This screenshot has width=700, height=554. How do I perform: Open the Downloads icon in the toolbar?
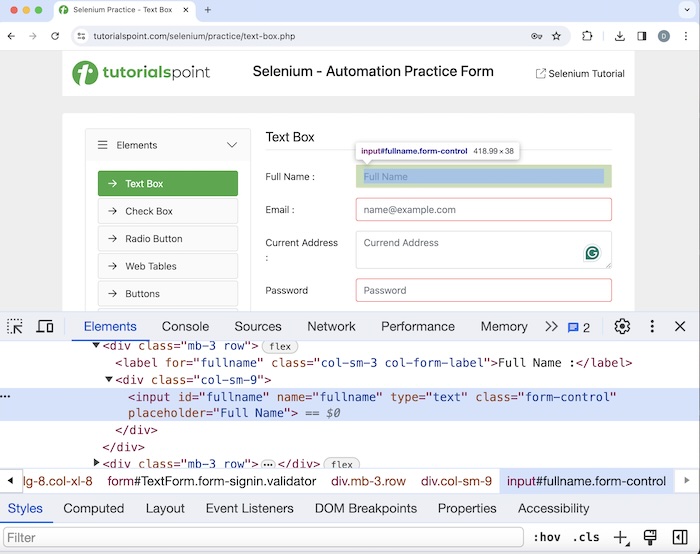pyautogui.click(x=620, y=36)
